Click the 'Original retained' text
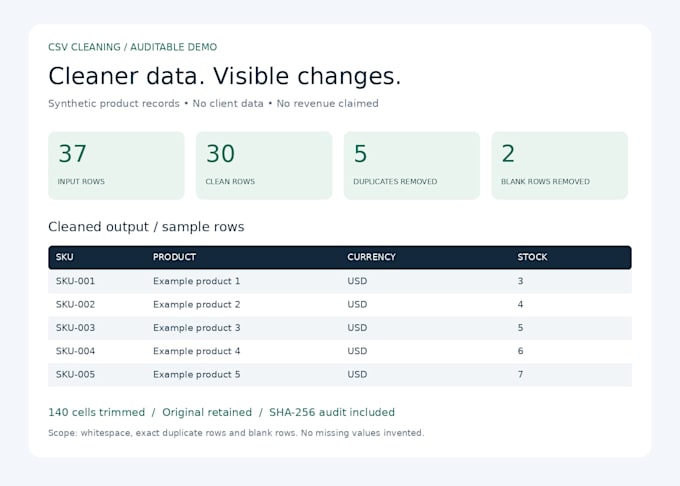The height and width of the screenshot is (486, 680). (207, 412)
